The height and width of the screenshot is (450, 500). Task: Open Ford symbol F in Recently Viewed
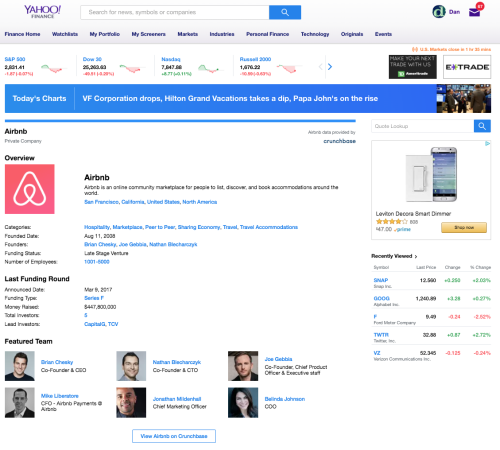point(375,317)
